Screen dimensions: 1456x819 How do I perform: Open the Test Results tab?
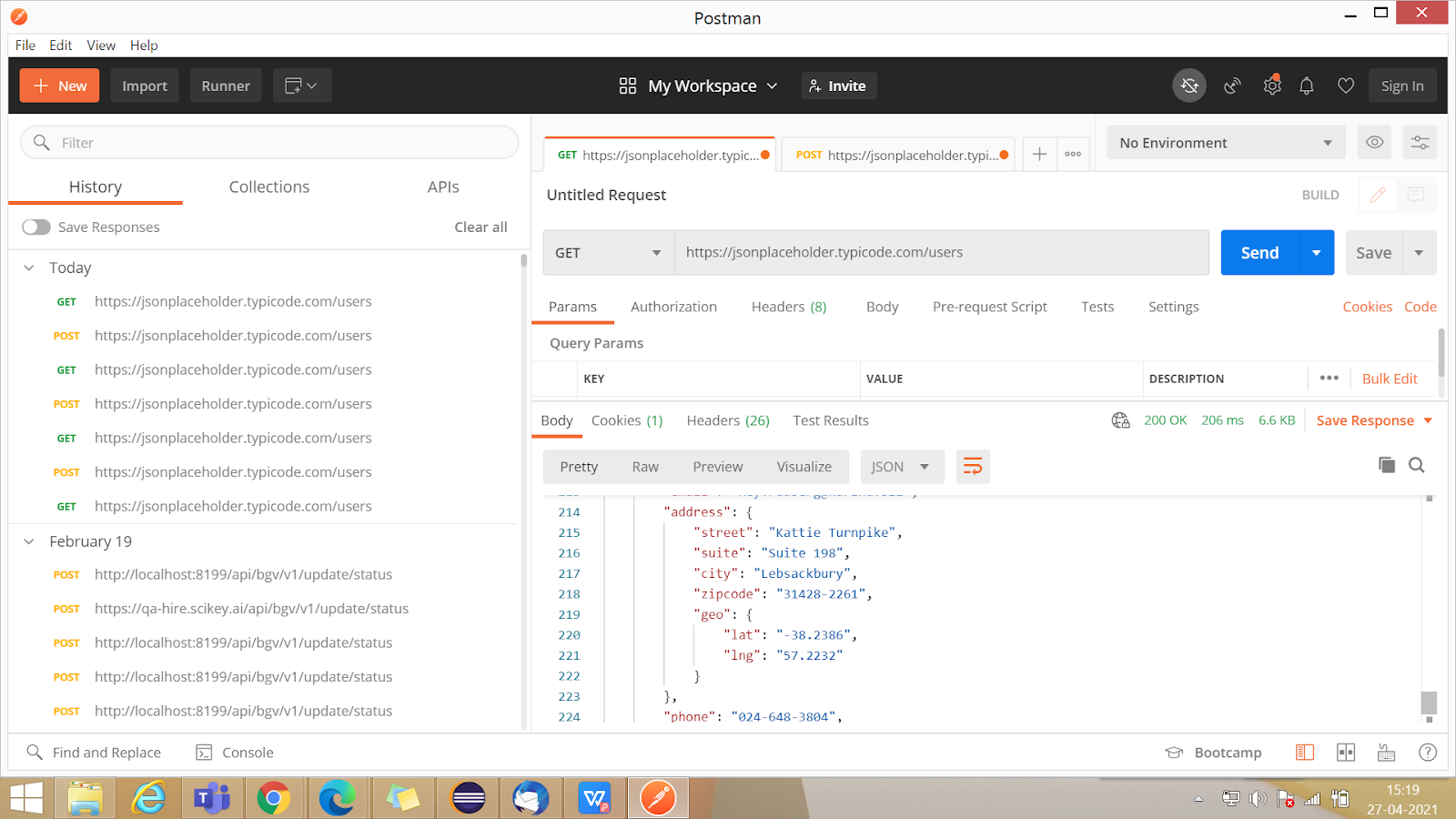(x=831, y=420)
